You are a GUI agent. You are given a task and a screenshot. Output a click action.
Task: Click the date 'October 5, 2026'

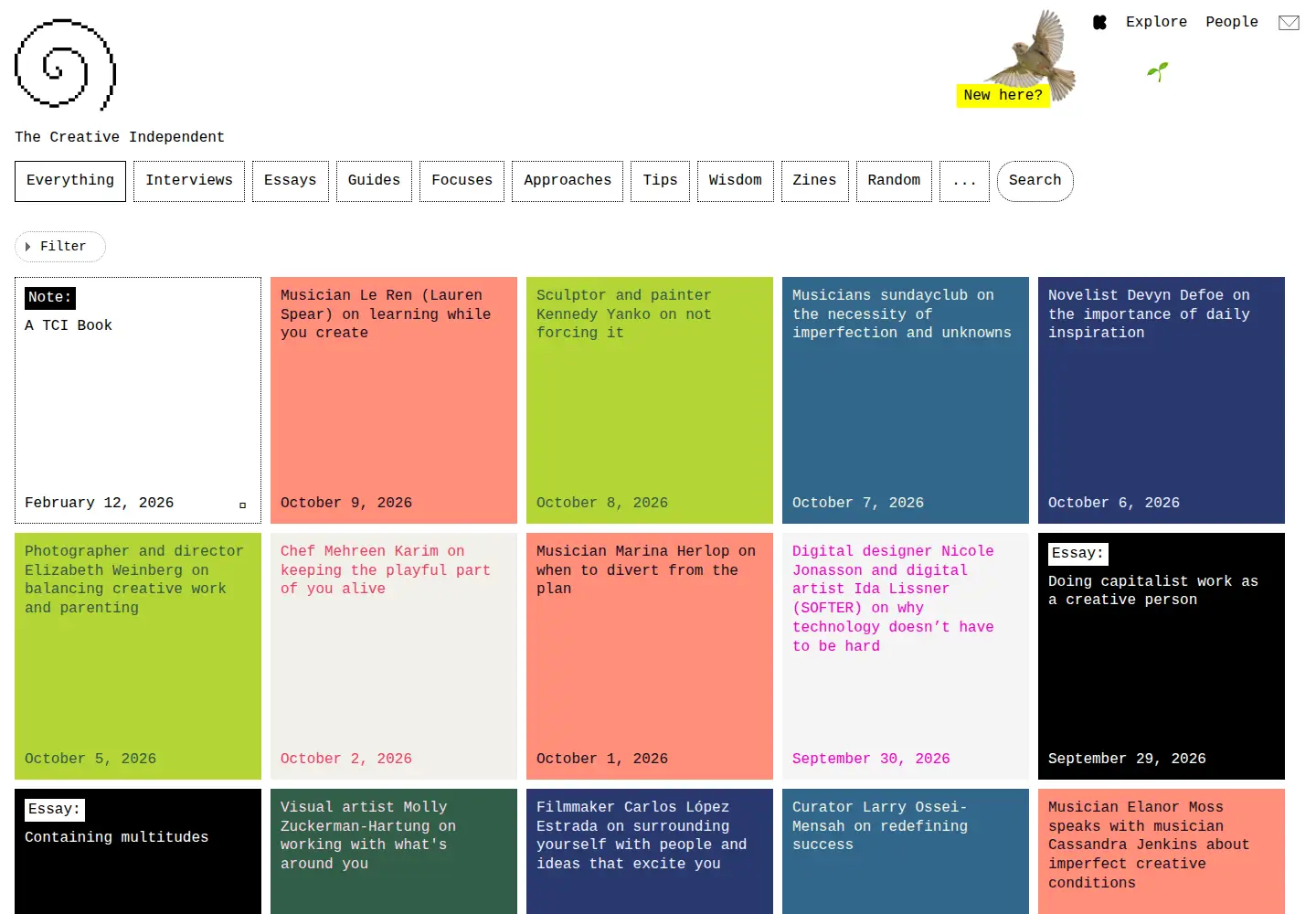[90, 759]
